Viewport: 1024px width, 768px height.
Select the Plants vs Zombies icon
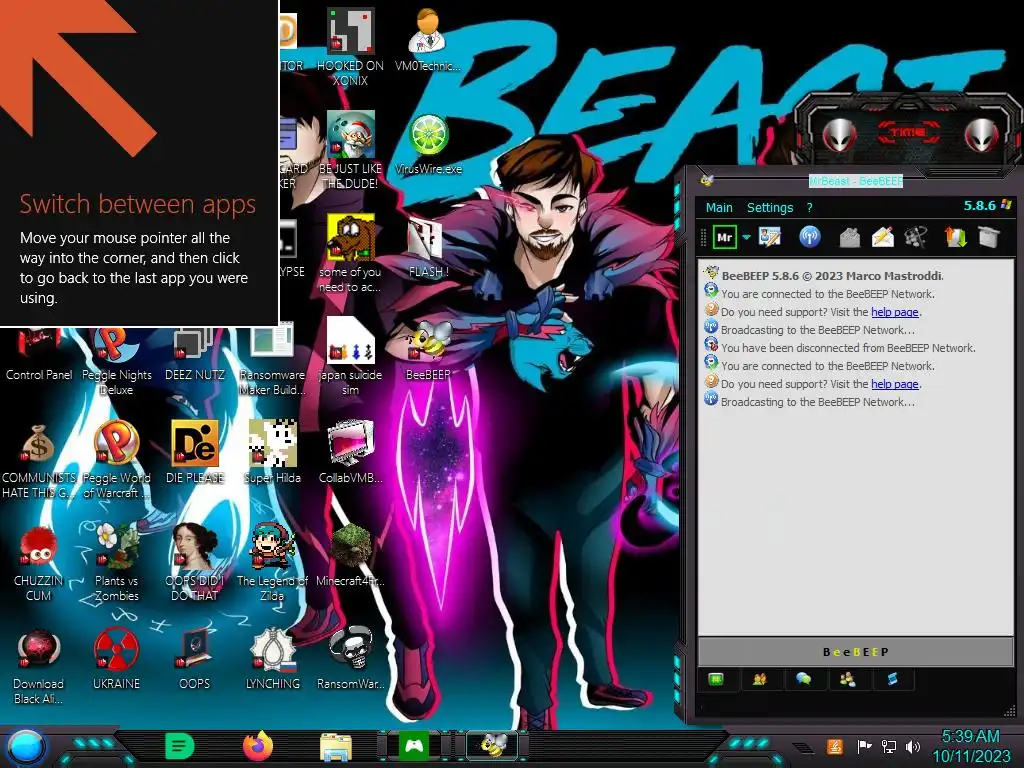[x=116, y=562]
